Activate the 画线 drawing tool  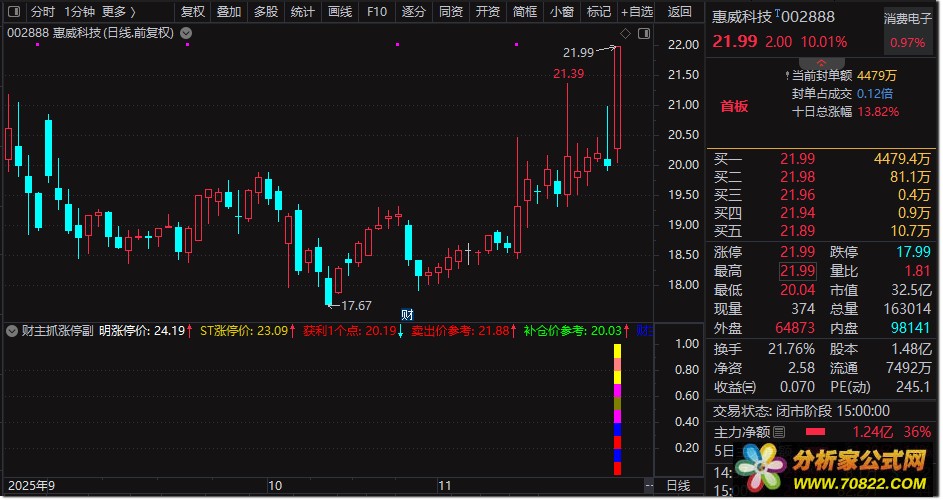coord(340,11)
